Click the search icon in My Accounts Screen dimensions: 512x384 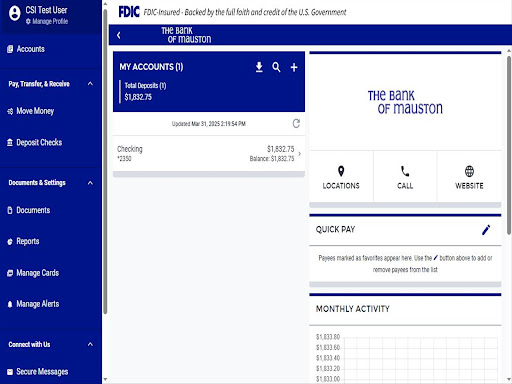pyautogui.click(x=276, y=67)
